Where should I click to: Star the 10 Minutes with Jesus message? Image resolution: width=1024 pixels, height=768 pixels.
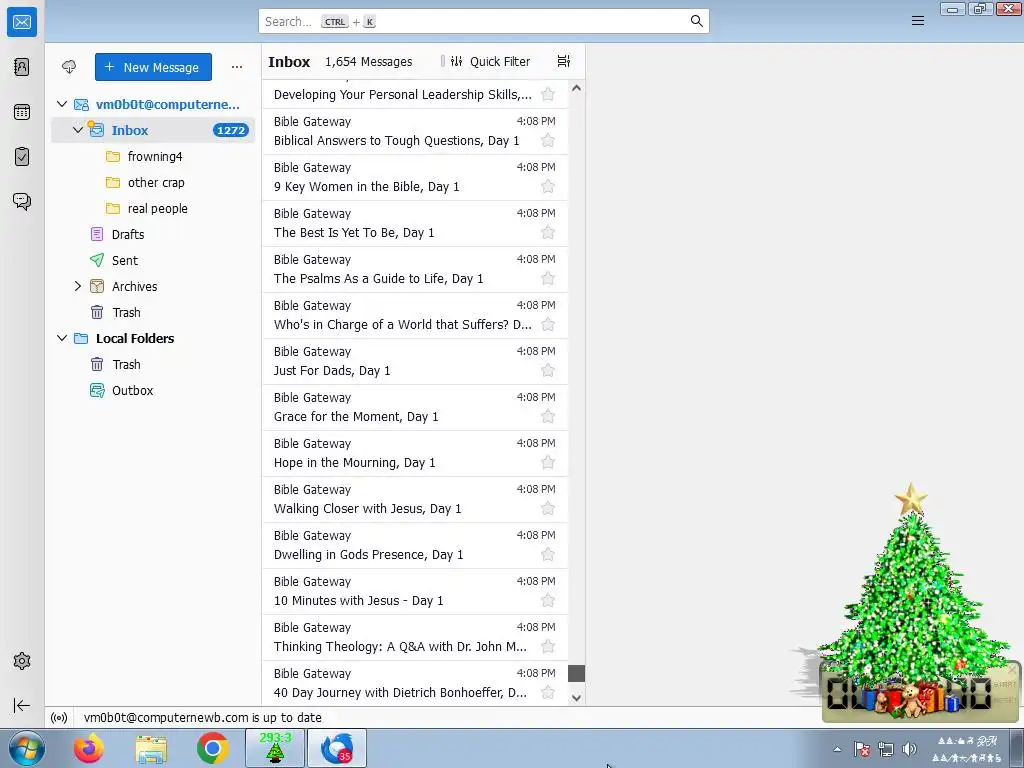(548, 601)
